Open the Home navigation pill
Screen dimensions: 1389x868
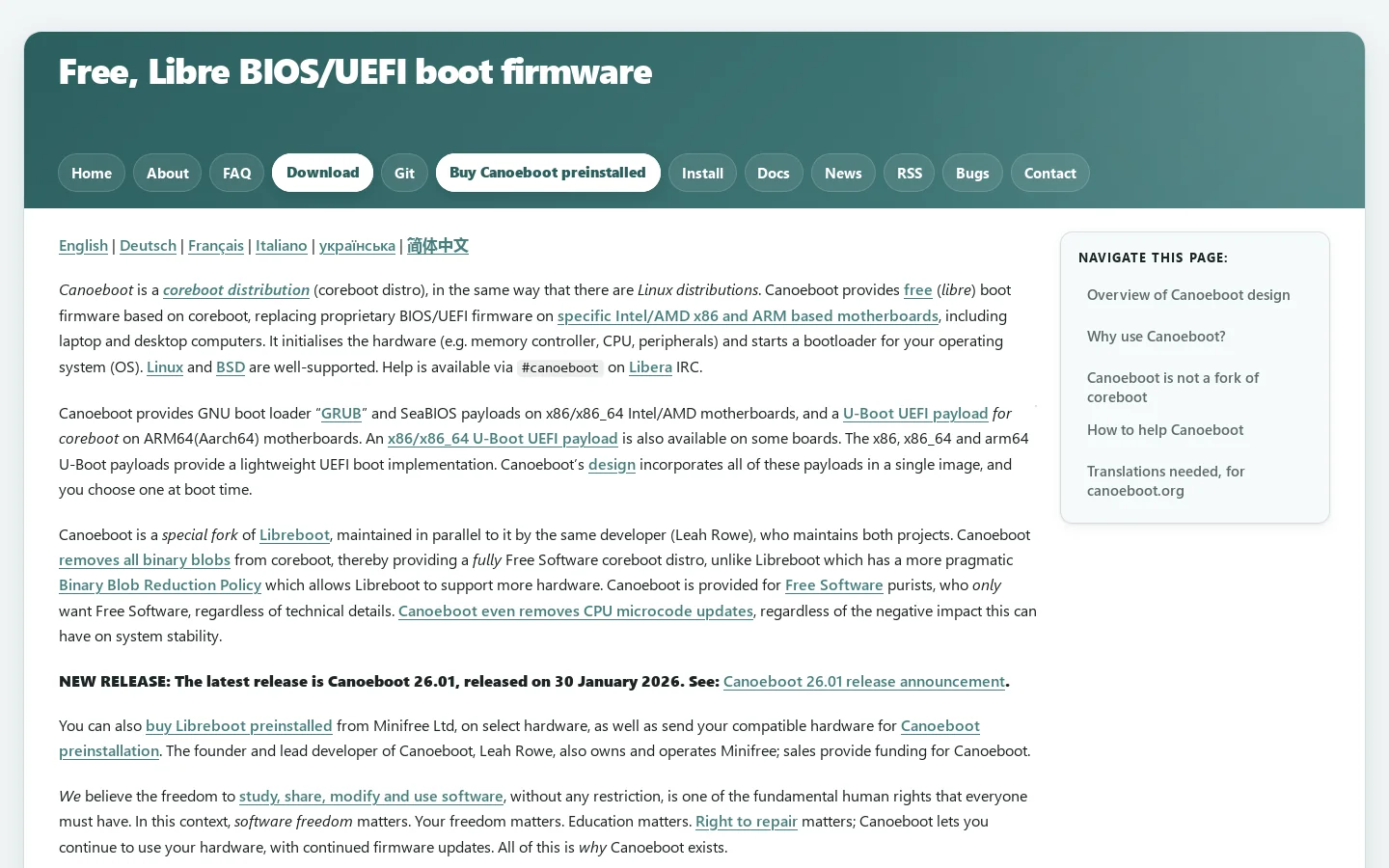(92, 173)
